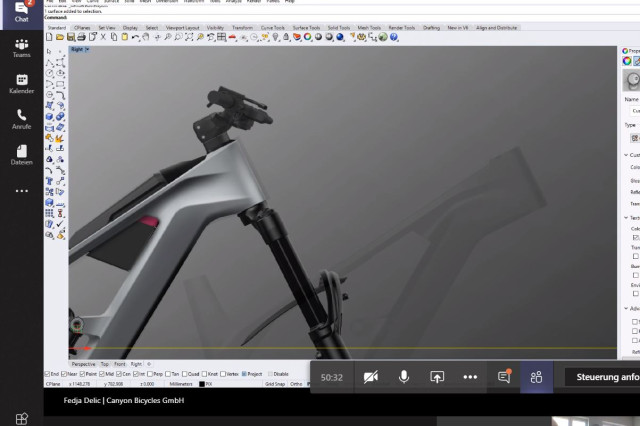
Task: Click the Save icon in Rhino toolbar
Action: click(x=71, y=37)
